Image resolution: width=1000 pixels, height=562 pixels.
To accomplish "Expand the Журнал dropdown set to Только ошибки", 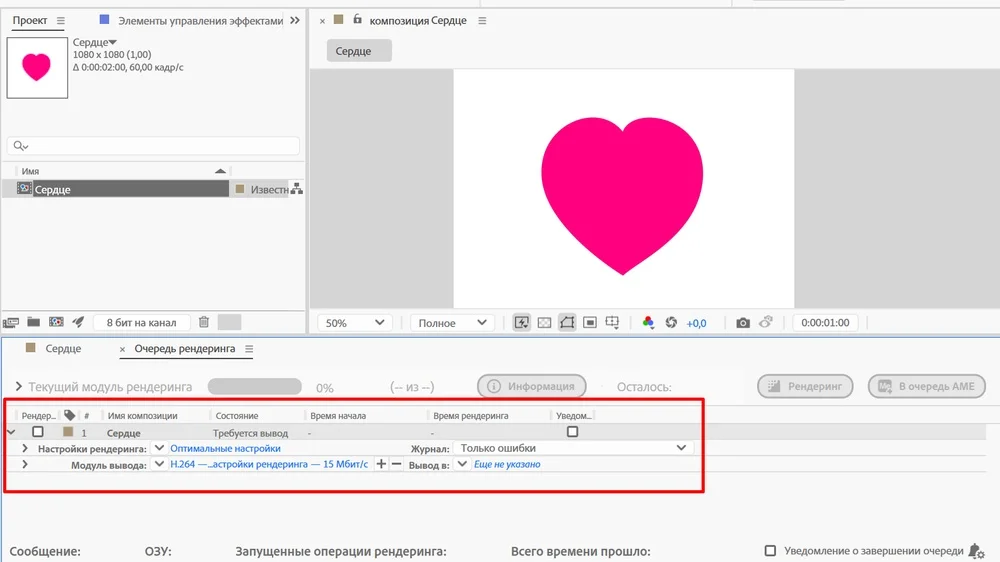I will (x=572, y=448).
